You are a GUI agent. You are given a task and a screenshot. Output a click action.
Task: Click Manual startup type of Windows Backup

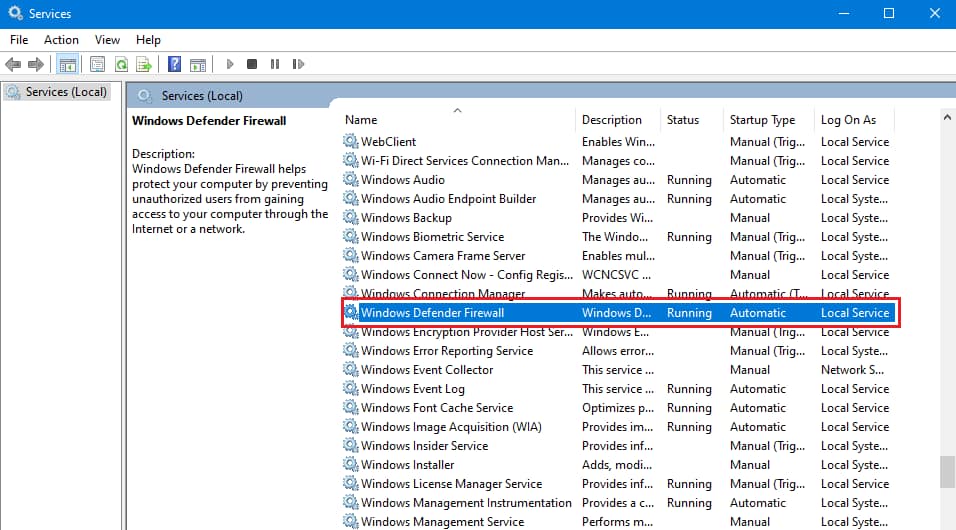pos(750,218)
